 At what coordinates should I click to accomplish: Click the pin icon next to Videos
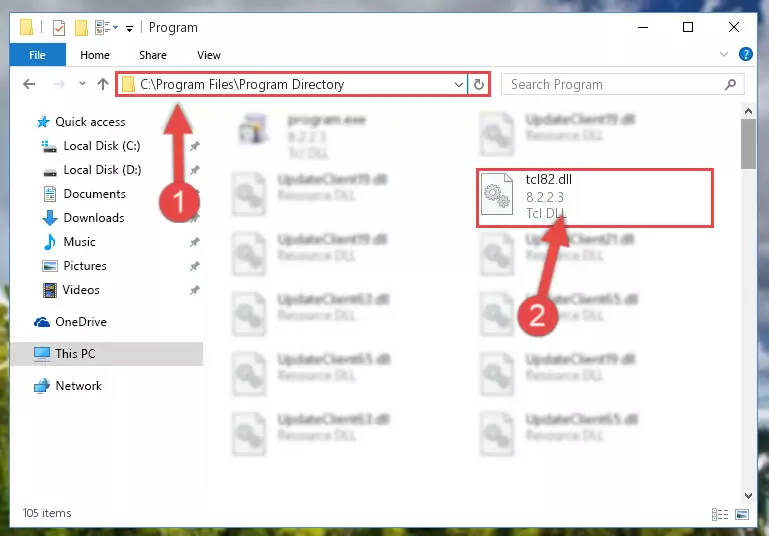(x=195, y=290)
